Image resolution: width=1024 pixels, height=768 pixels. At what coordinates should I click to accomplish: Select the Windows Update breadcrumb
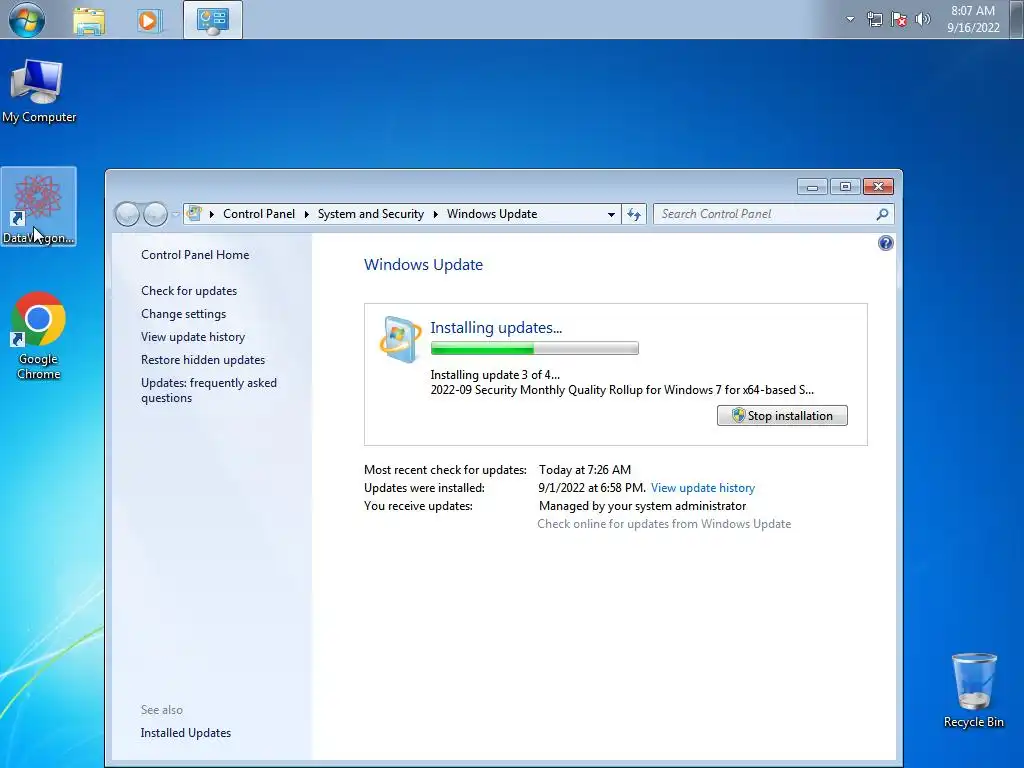click(x=492, y=214)
